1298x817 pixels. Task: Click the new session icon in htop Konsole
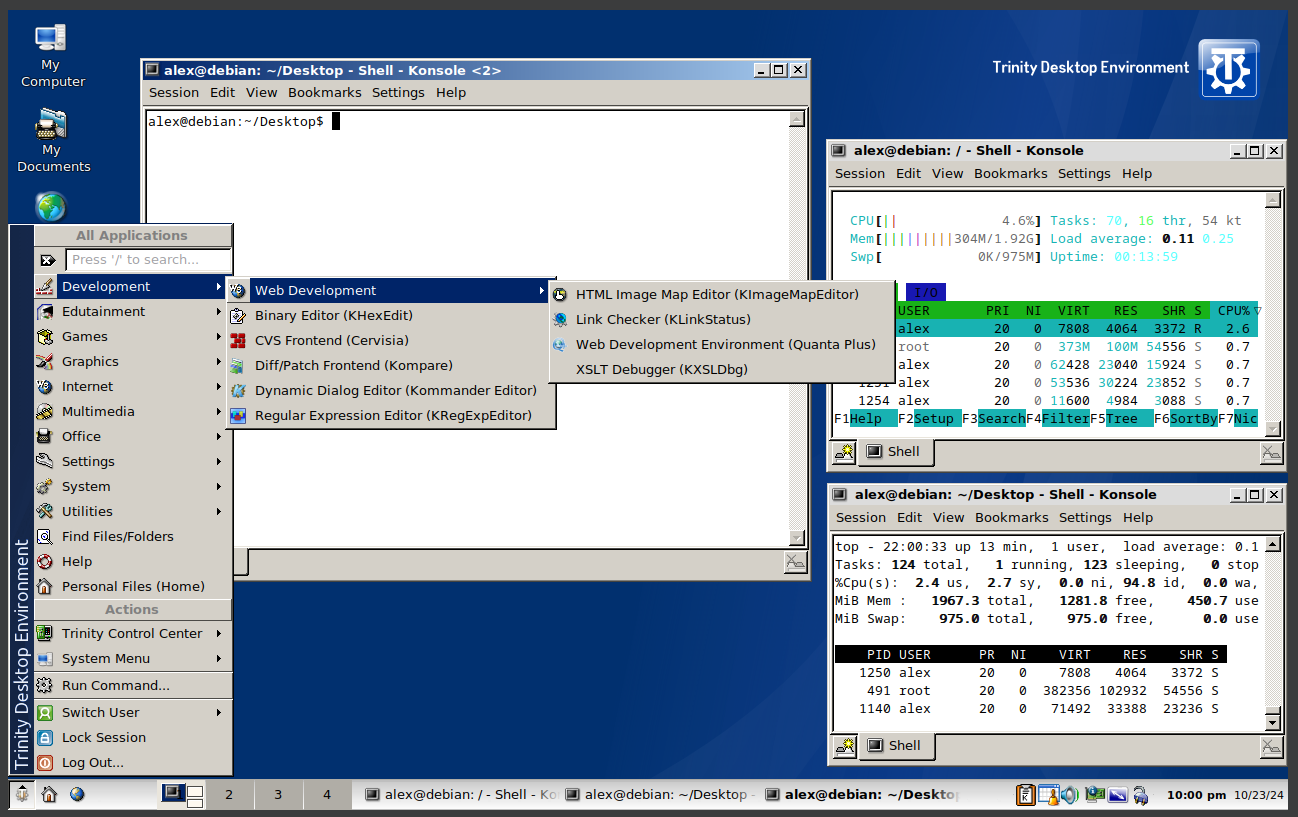point(844,452)
